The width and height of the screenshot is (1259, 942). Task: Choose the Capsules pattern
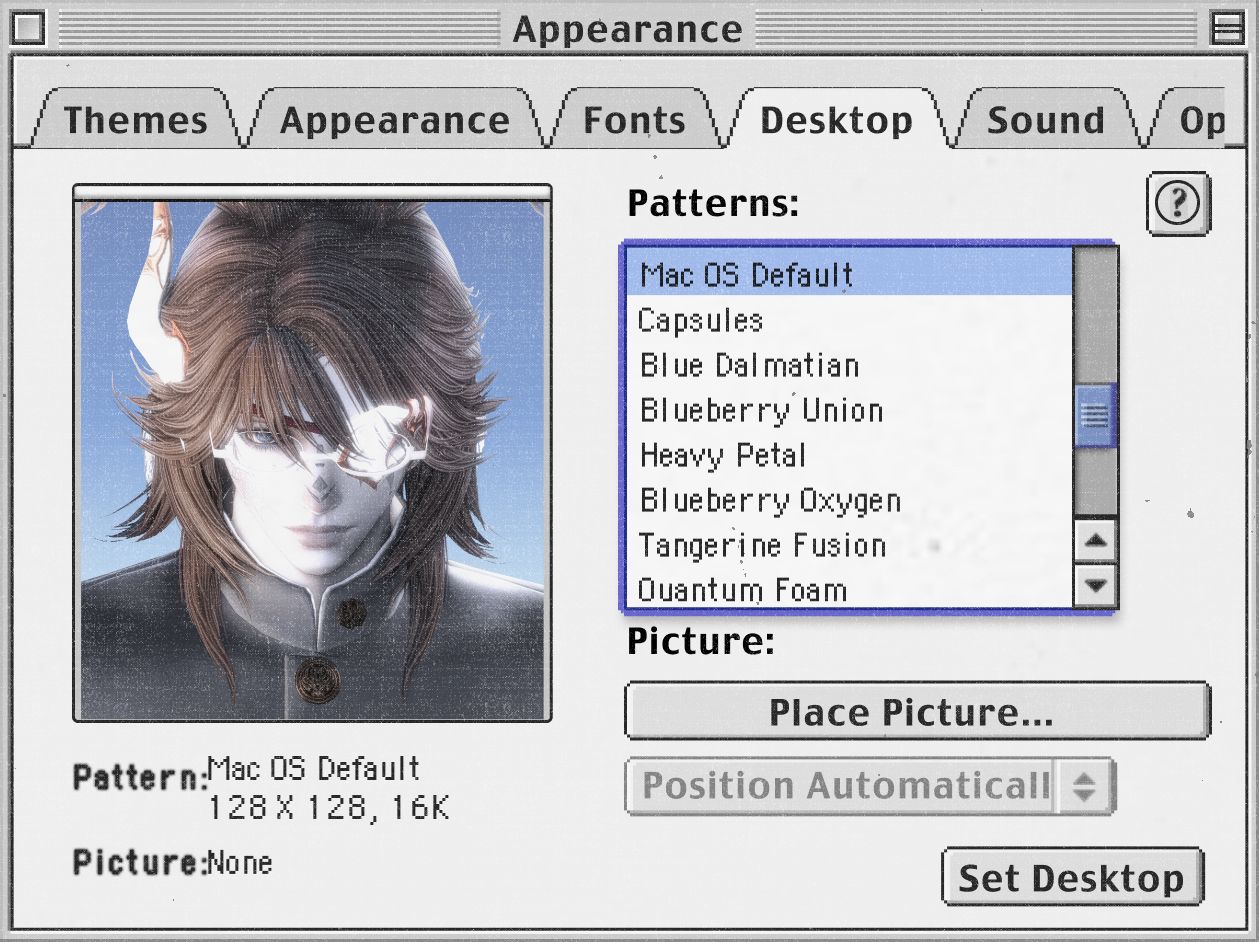coord(849,320)
